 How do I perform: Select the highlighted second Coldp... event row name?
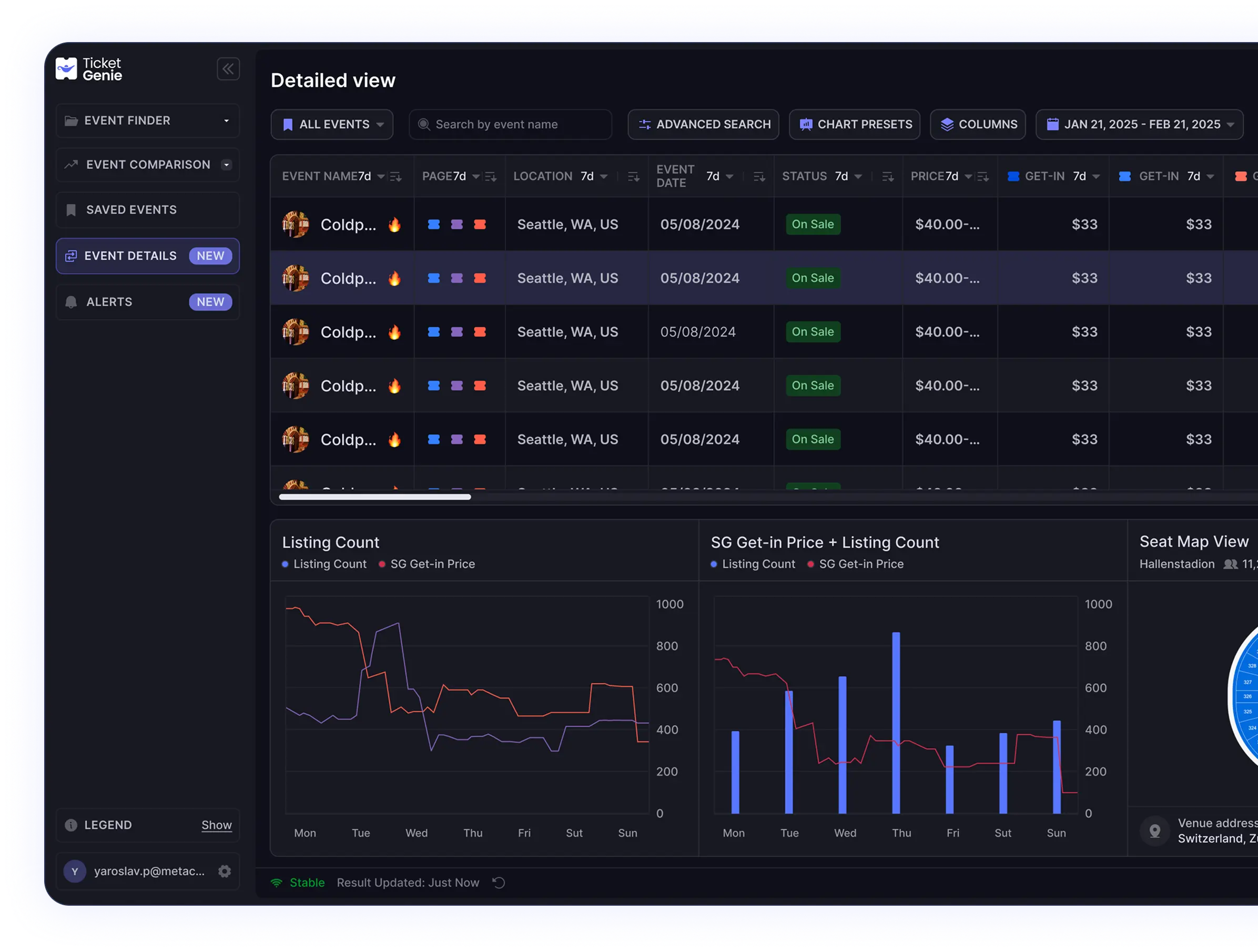coord(349,279)
